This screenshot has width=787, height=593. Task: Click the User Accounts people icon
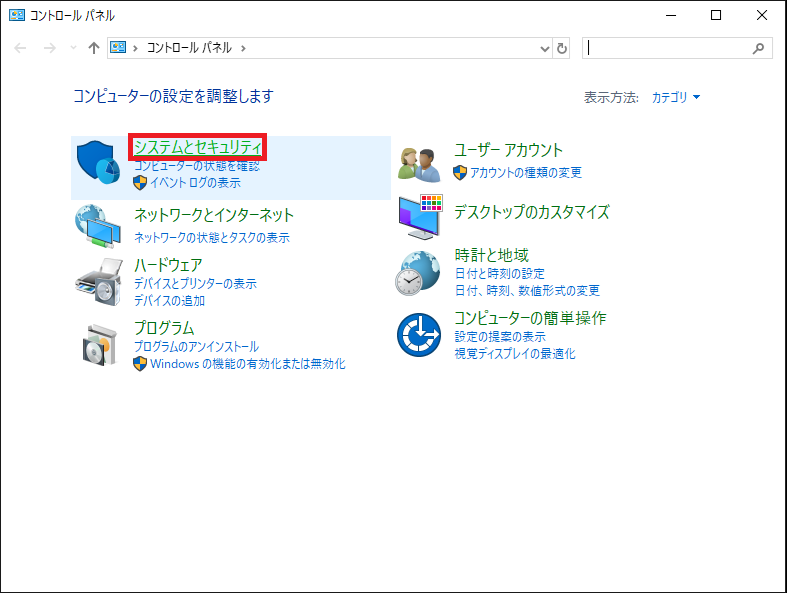pyautogui.click(x=419, y=164)
